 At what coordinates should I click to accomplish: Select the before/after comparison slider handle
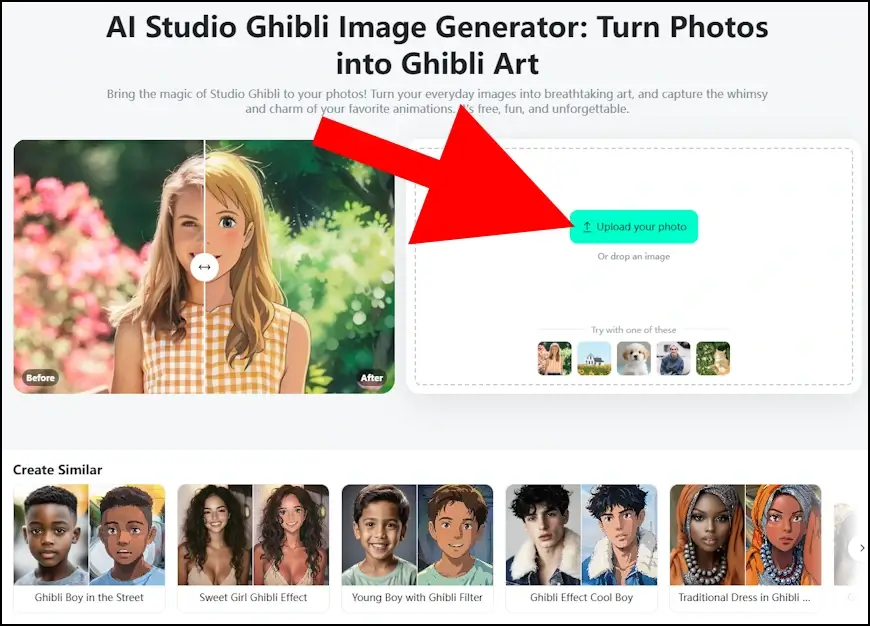(x=204, y=267)
